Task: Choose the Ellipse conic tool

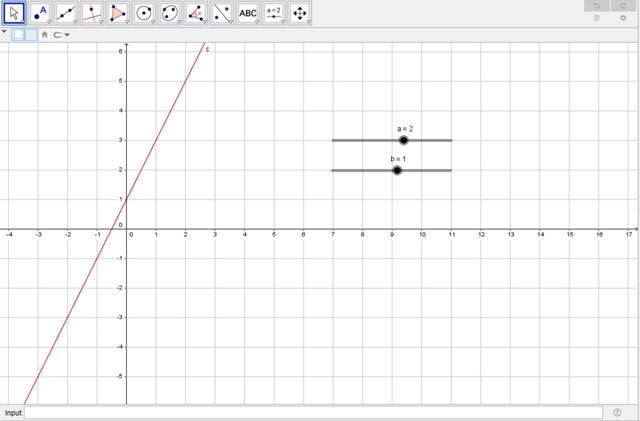Action: pos(170,13)
